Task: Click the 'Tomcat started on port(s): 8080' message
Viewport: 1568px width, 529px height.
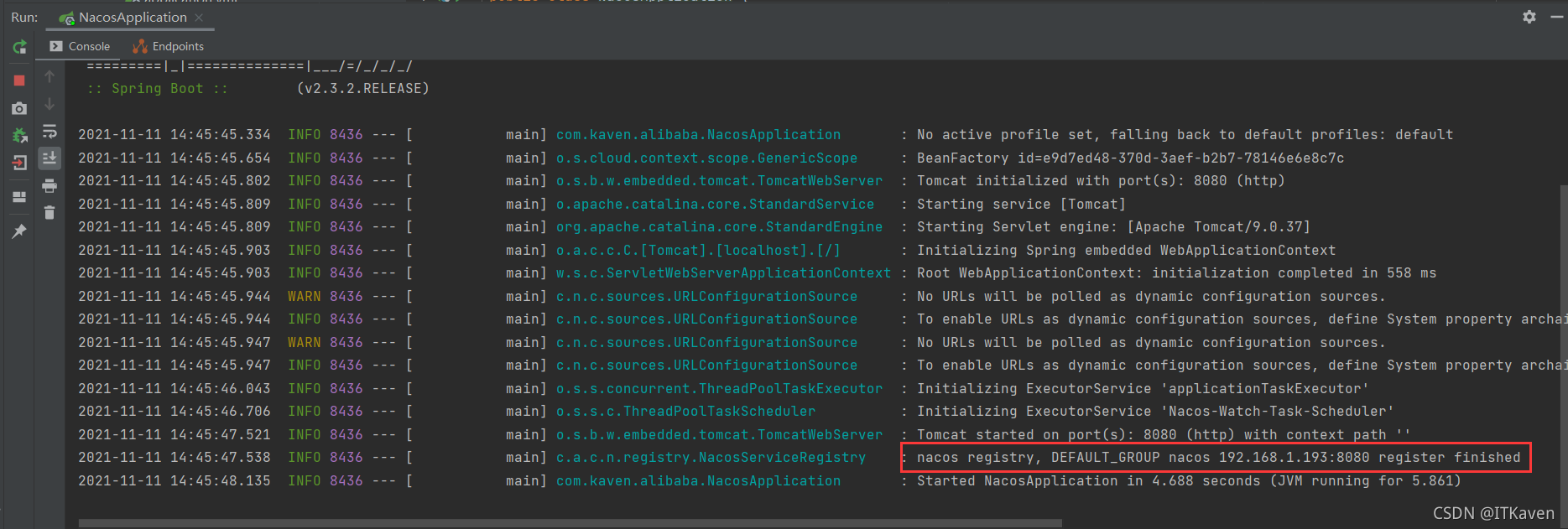Action: tap(1164, 435)
